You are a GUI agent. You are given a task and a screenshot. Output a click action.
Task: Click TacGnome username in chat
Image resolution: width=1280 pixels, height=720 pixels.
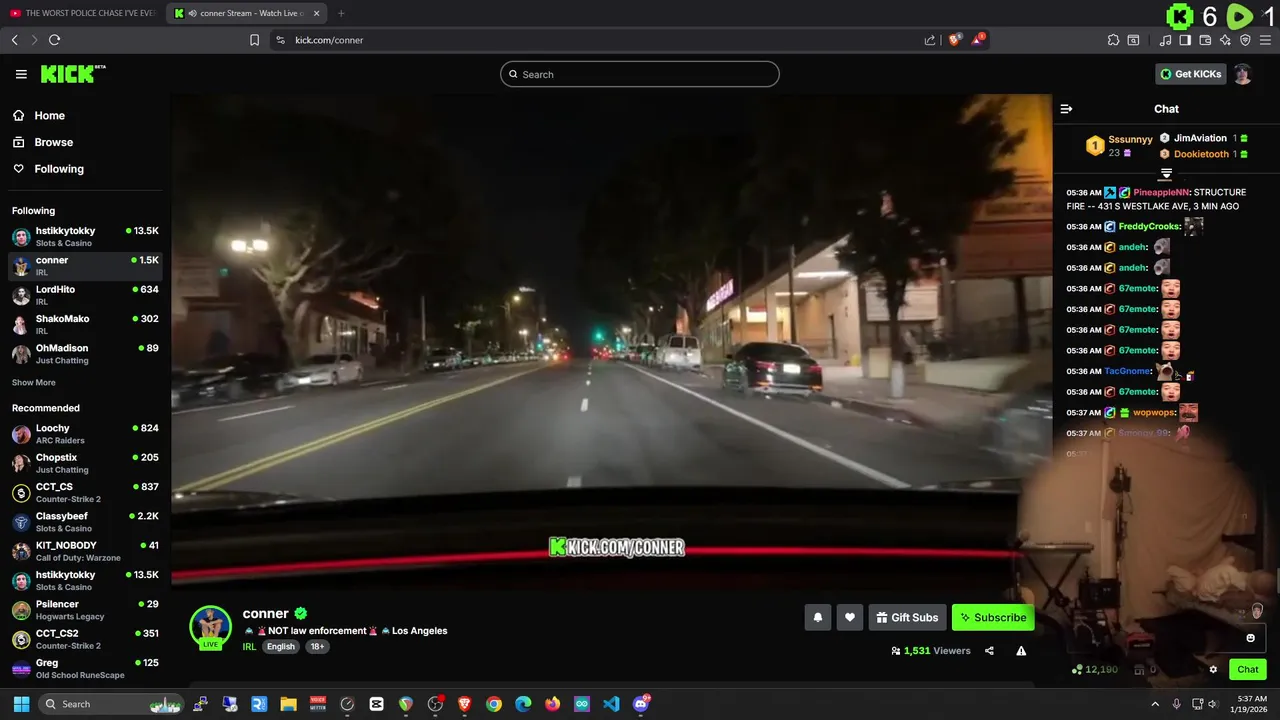click(x=1128, y=372)
